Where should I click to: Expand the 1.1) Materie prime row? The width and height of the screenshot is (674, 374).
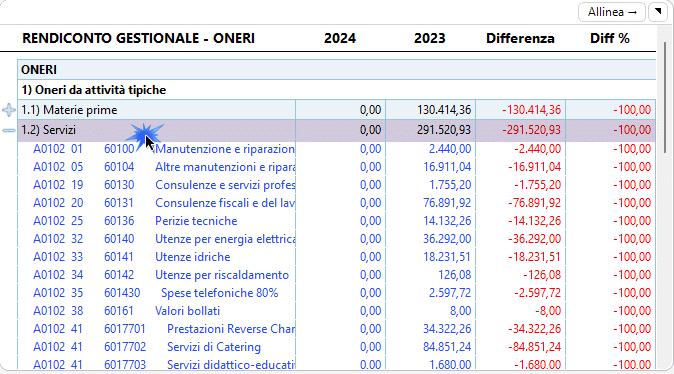coord(9,110)
